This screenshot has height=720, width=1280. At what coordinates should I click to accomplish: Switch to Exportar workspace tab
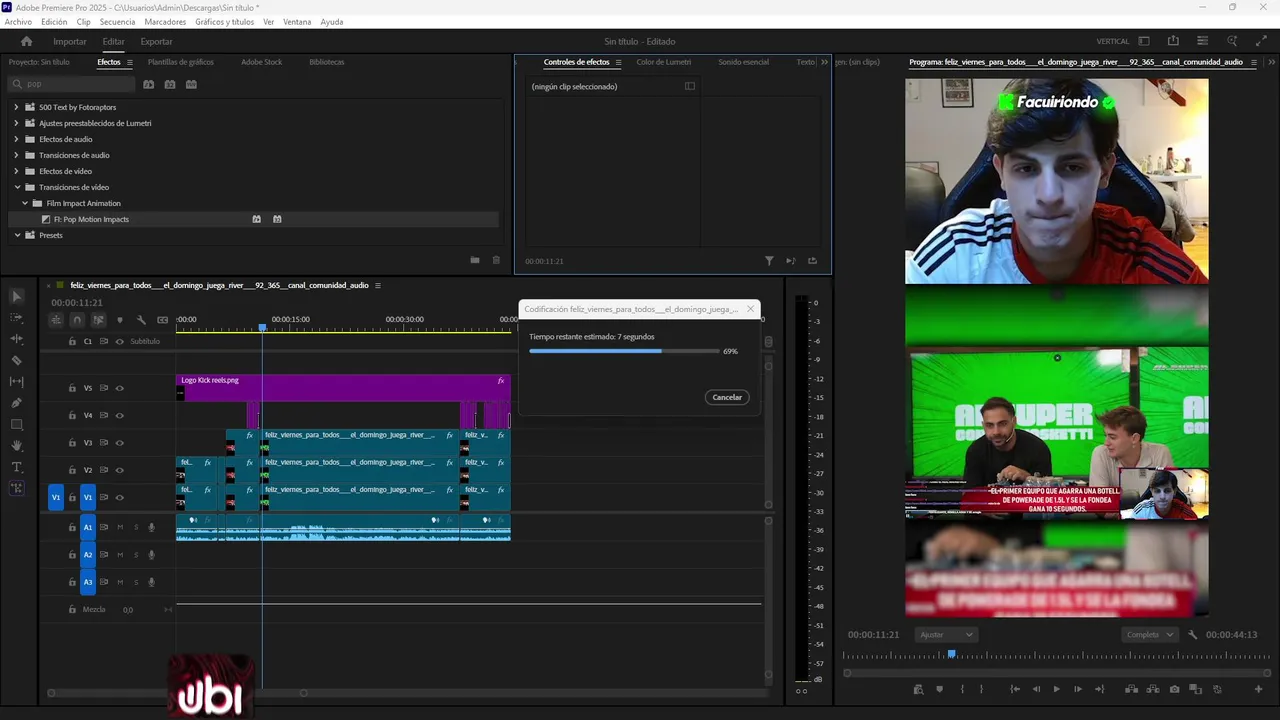pos(156,42)
